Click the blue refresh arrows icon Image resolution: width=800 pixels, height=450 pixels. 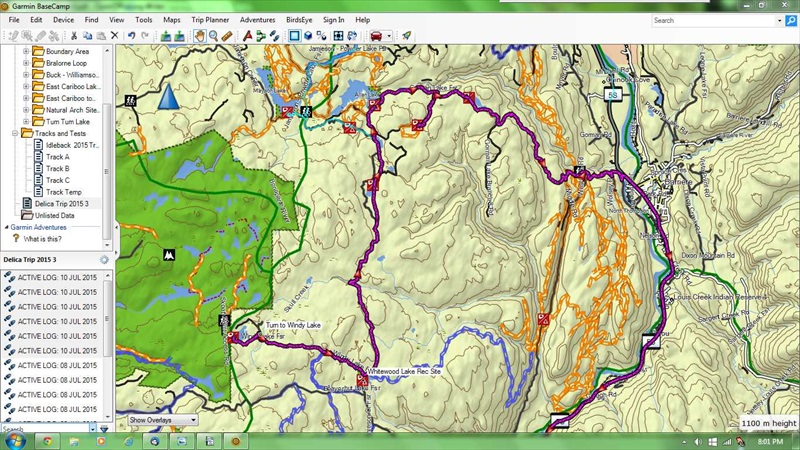[352, 36]
